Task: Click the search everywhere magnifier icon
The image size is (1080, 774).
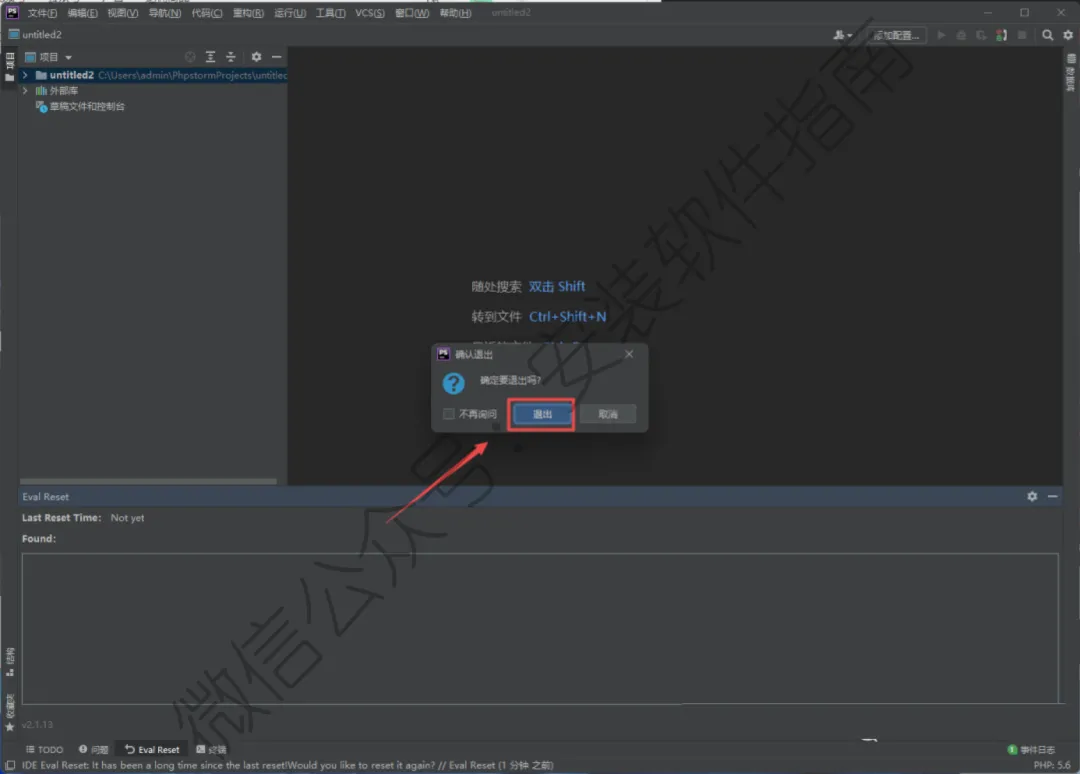Action: [1048, 35]
